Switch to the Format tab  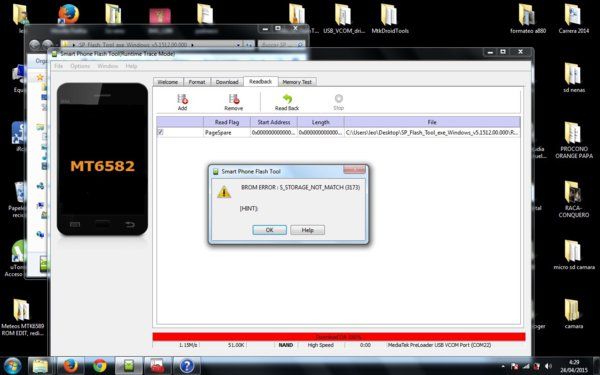(197, 82)
